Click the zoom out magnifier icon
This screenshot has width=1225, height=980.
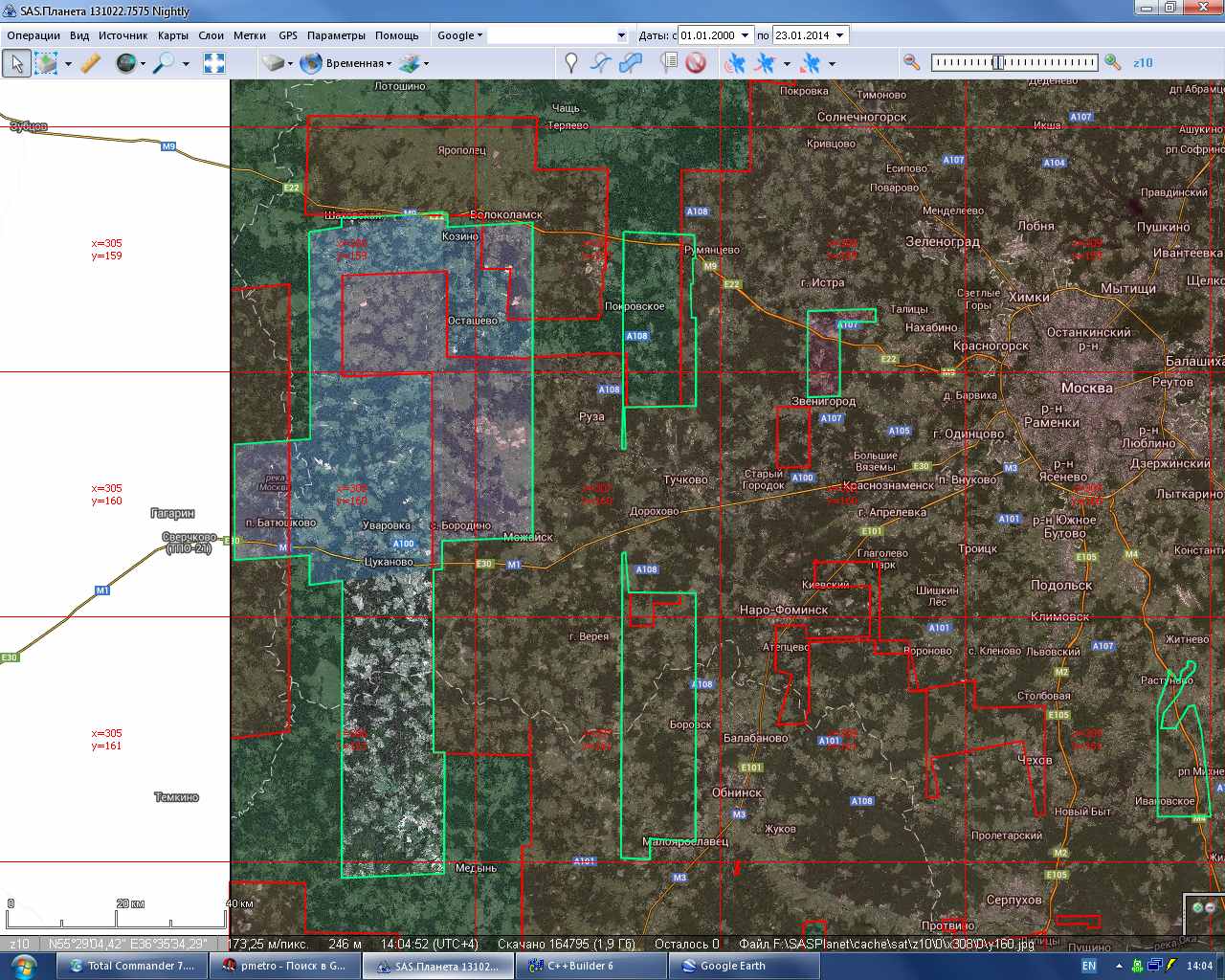click(x=912, y=62)
